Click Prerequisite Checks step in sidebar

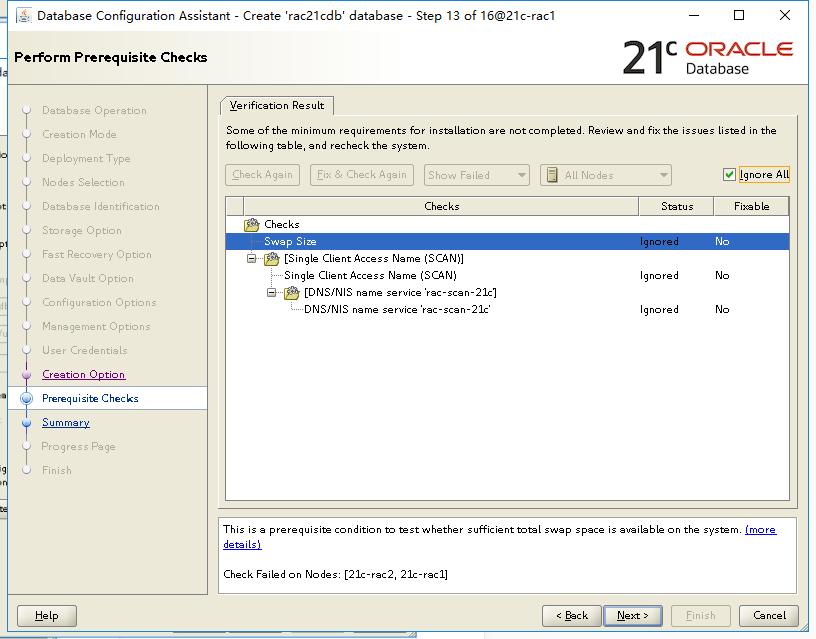90,399
